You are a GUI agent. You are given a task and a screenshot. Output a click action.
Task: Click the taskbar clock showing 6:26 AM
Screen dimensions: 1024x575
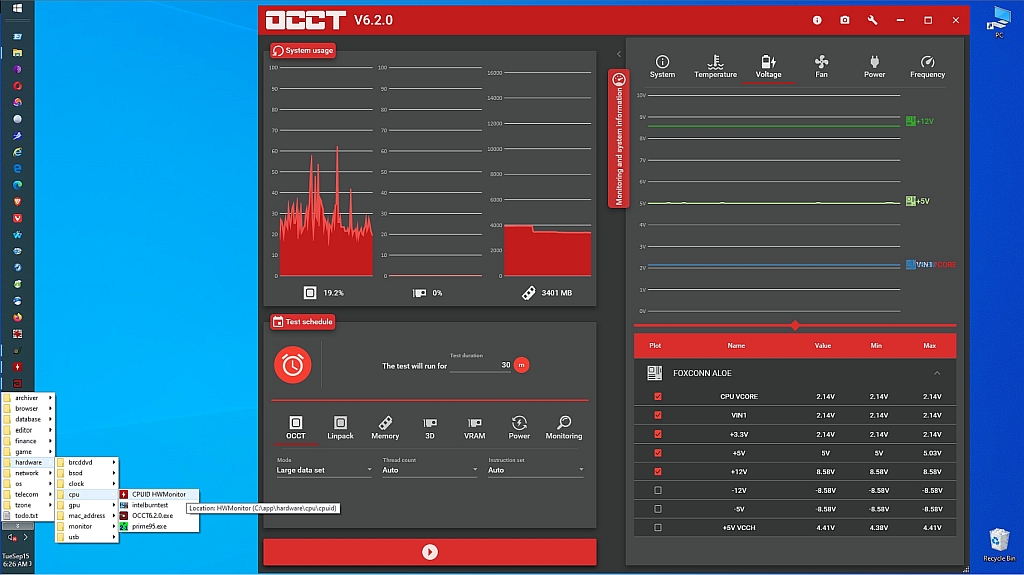(17, 560)
